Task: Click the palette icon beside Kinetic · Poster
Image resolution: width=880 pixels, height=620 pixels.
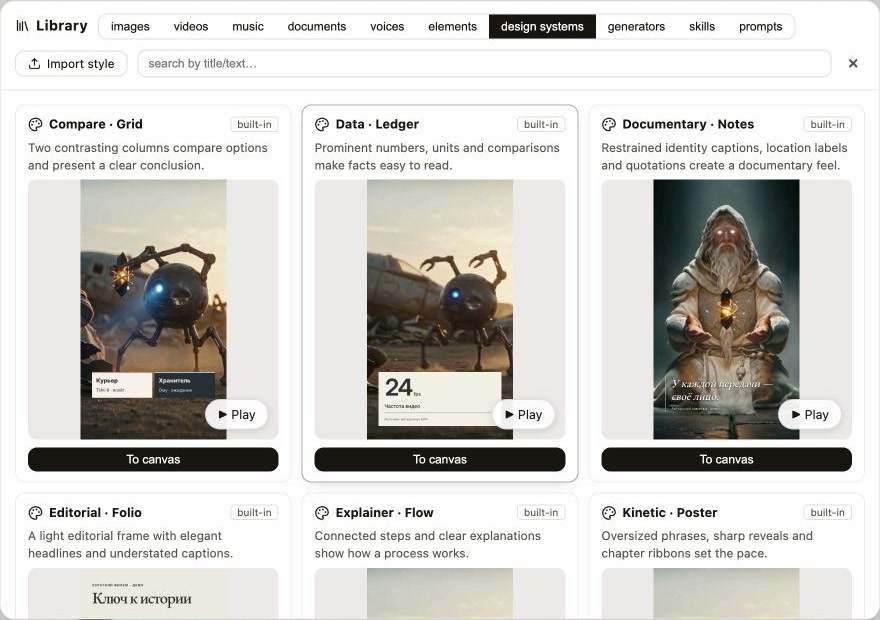Action: tap(609, 513)
